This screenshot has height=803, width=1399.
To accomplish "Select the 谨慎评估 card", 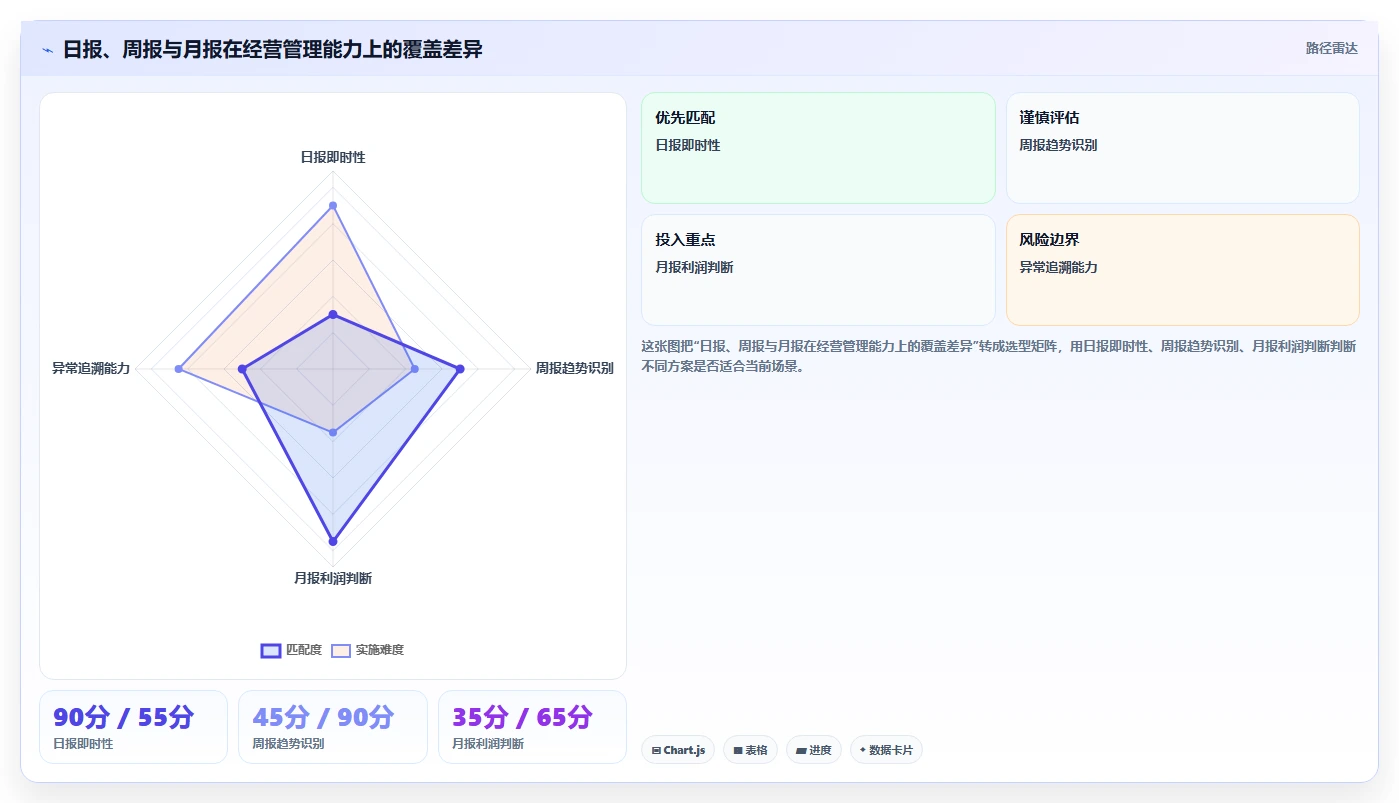I will (x=1182, y=148).
